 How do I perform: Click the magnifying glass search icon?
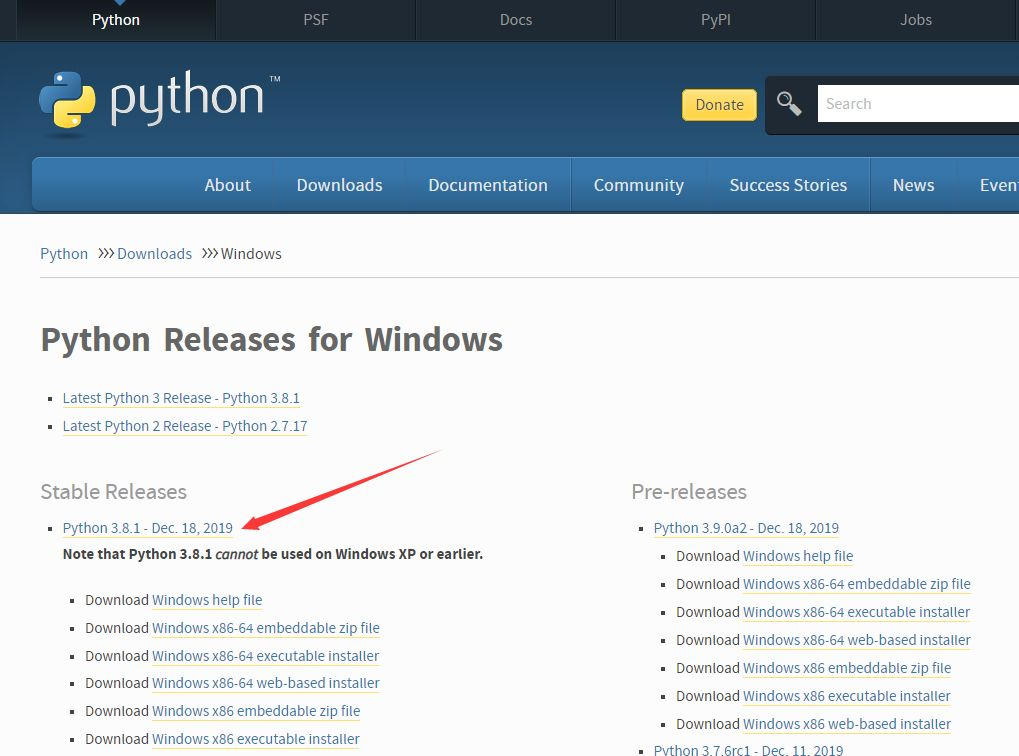click(x=789, y=103)
